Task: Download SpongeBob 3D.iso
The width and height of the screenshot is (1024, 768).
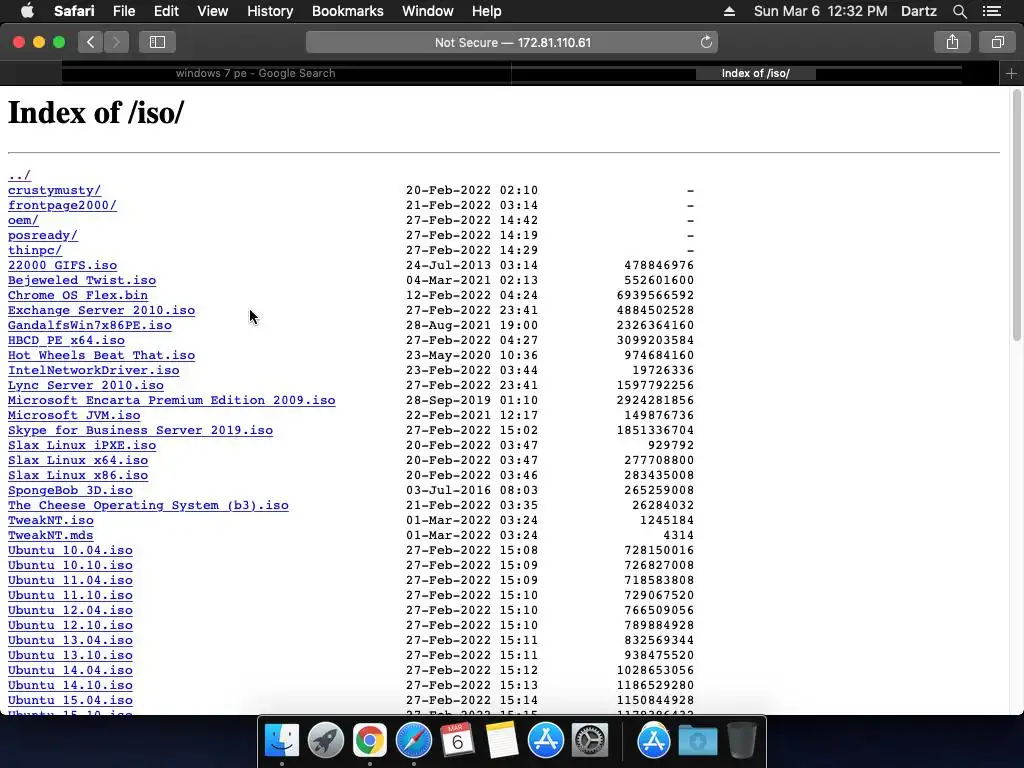Action: [70, 490]
